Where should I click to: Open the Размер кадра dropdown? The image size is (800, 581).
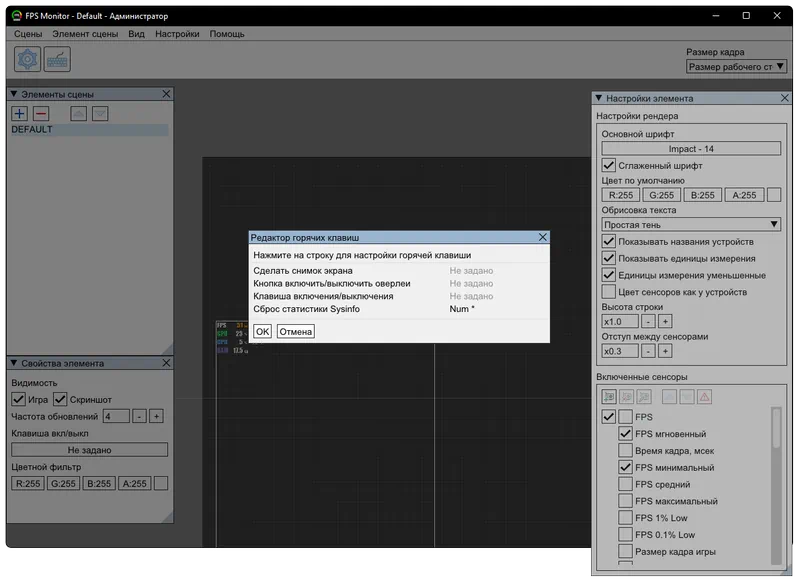tap(735, 67)
